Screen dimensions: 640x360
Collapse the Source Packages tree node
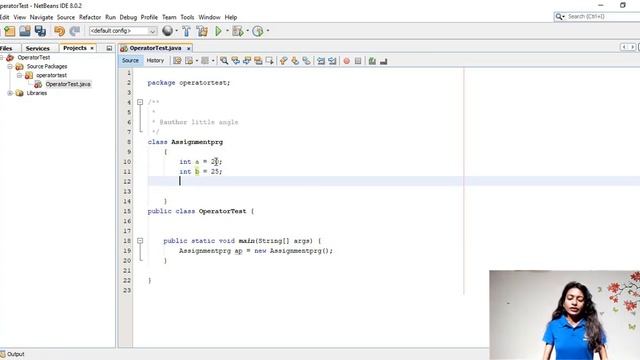[10, 67]
